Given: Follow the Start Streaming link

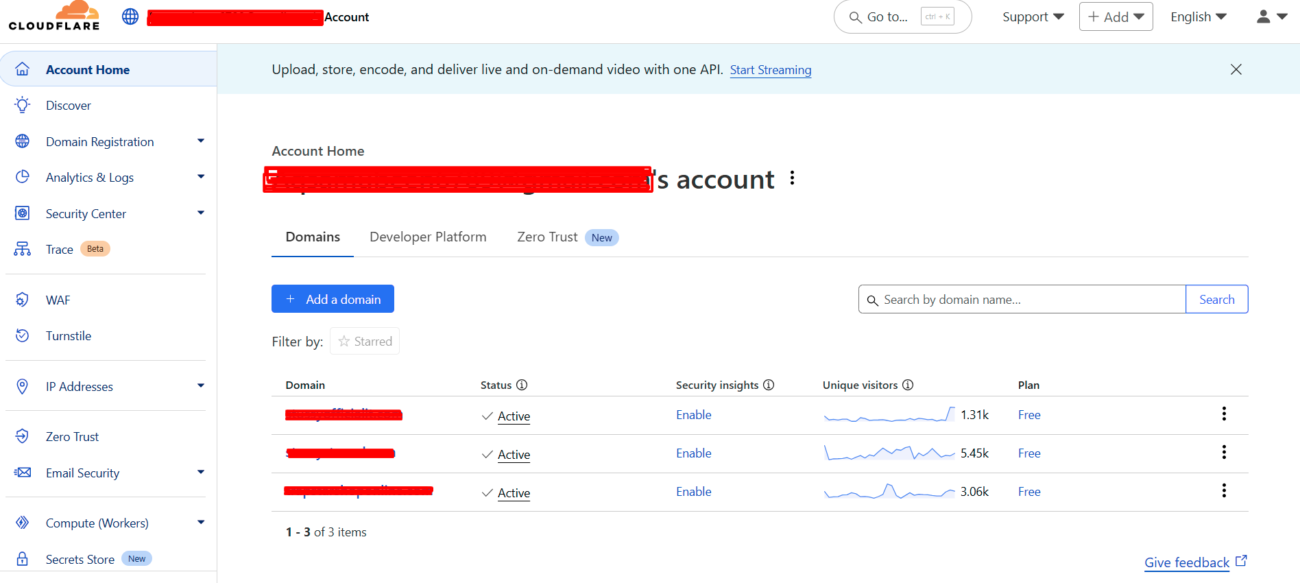Looking at the screenshot, I should (771, 70).
